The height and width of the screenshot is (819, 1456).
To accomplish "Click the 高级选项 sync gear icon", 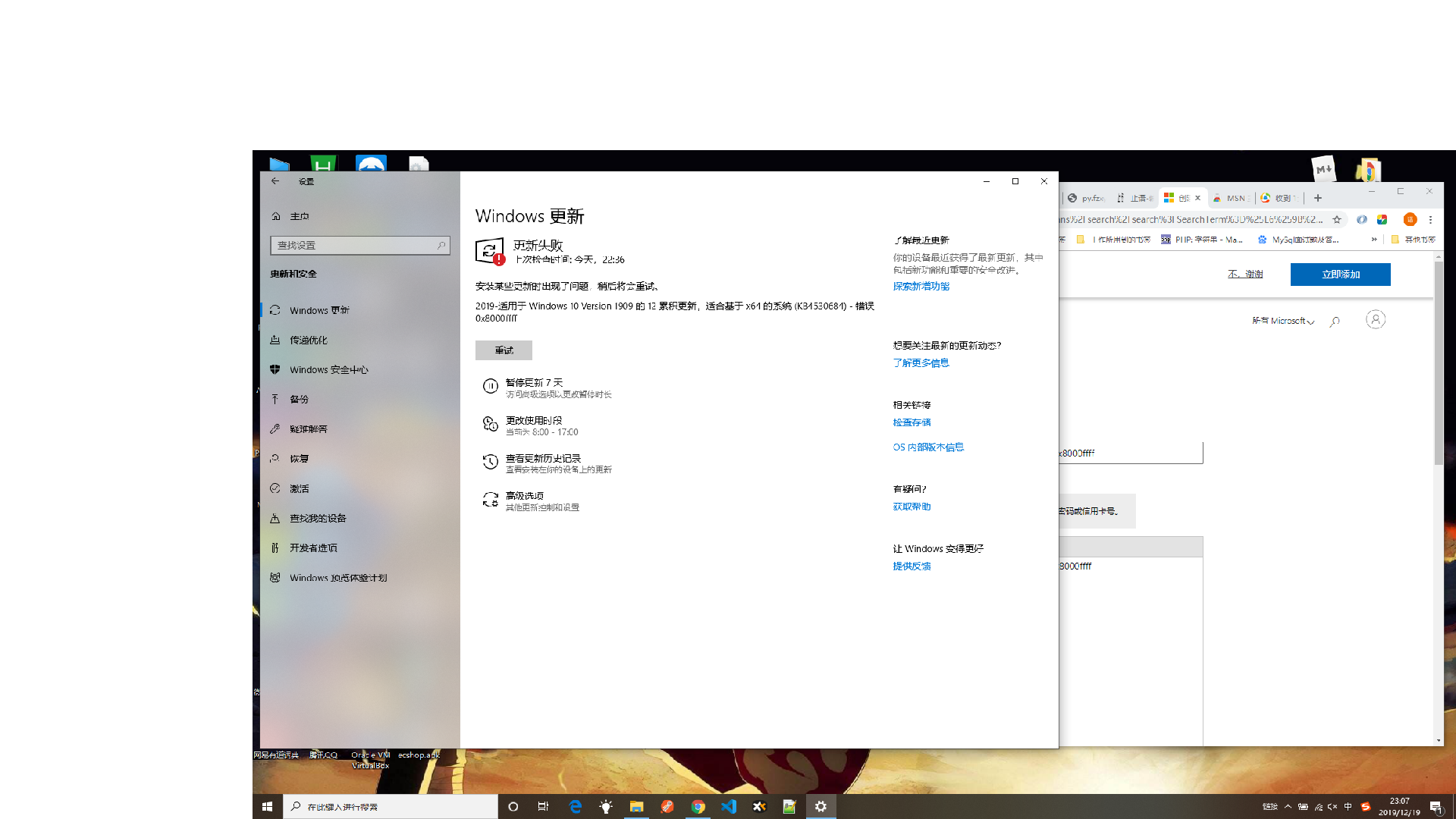I will click(491, 499).
